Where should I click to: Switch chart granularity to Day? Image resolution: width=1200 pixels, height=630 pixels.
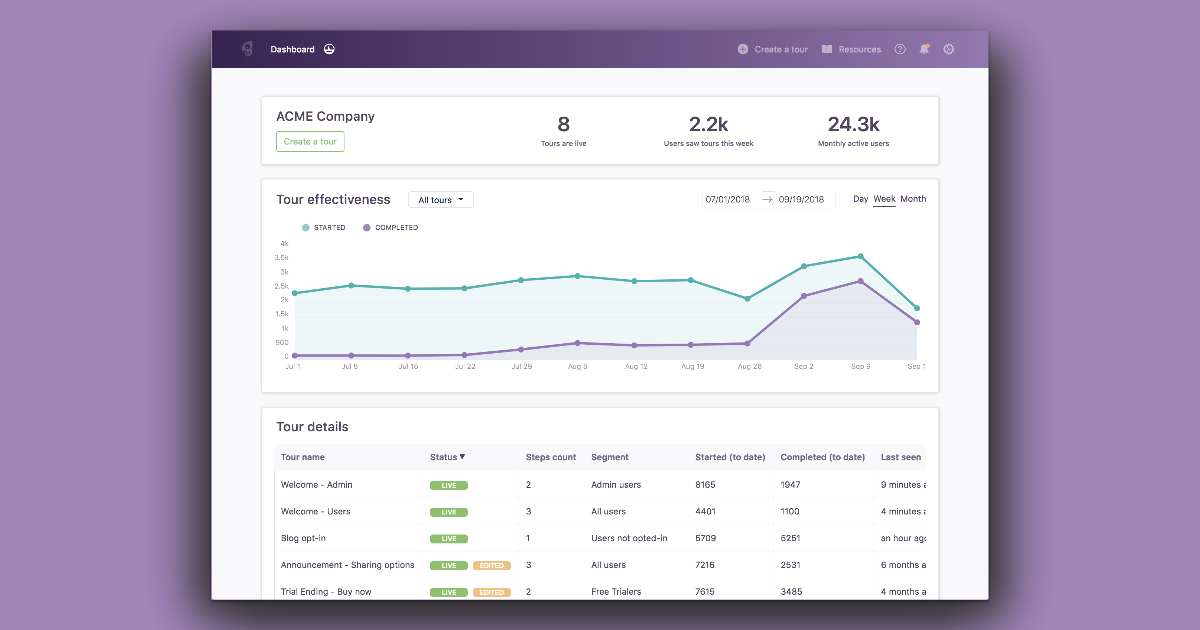860,199
